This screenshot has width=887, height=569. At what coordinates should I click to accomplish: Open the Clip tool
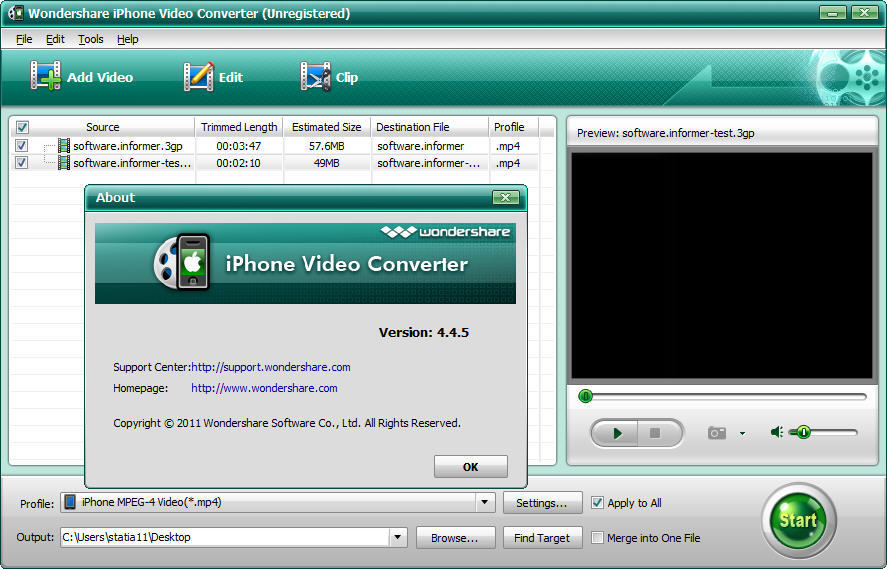329,77
